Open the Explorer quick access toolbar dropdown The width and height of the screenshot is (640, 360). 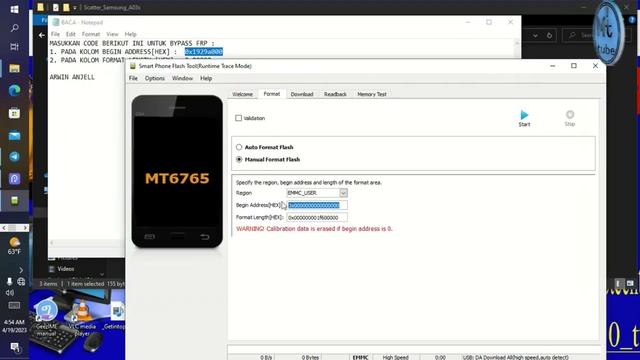75,7
